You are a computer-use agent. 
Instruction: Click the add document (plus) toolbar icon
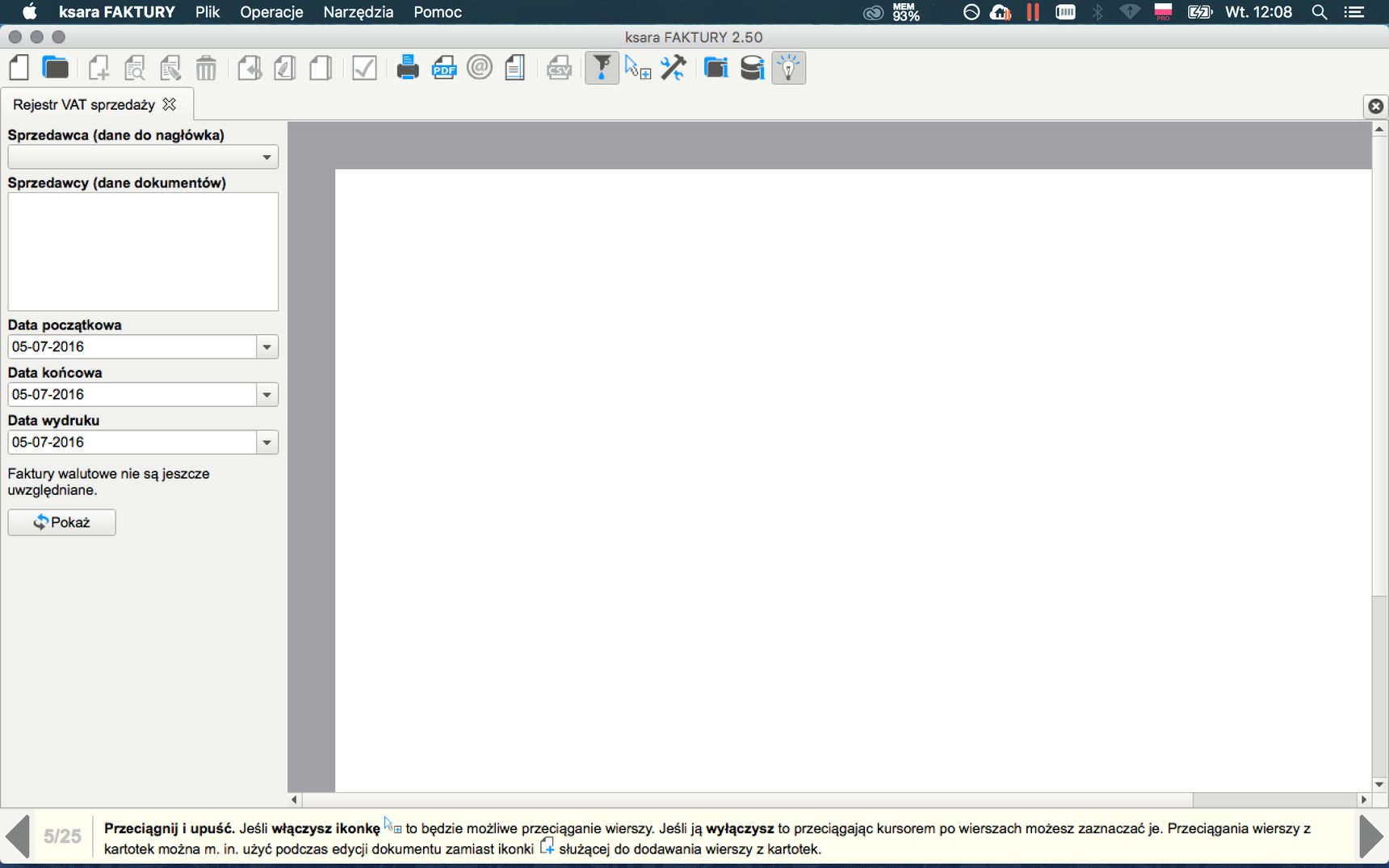[x=99, y=68]
